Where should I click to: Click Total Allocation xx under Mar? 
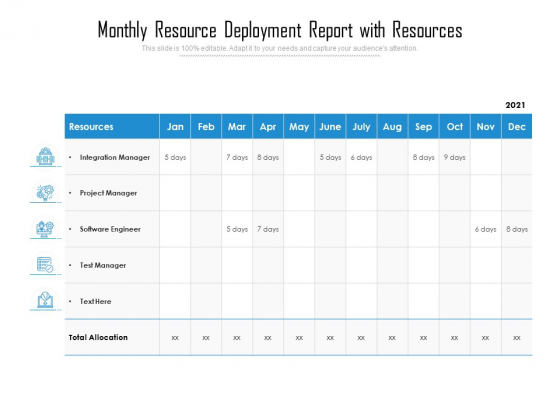pos(237,338)
